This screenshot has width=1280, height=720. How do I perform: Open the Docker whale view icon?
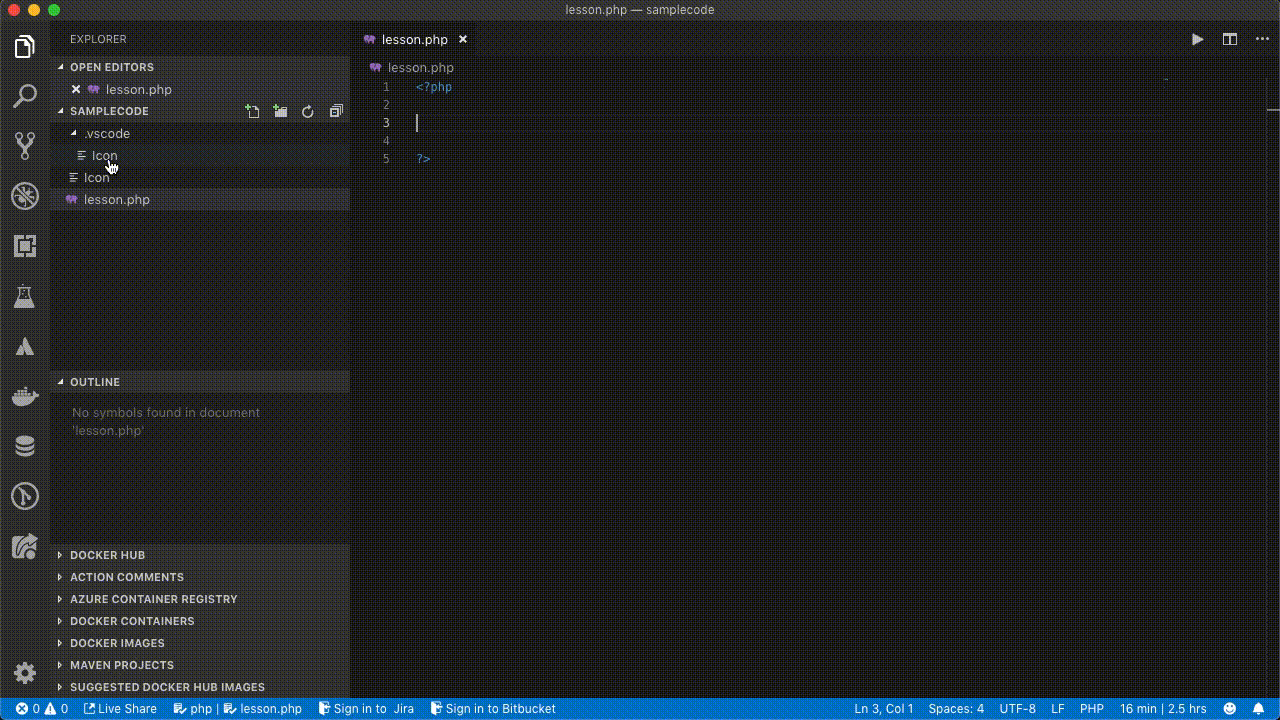tap(25, 397)
